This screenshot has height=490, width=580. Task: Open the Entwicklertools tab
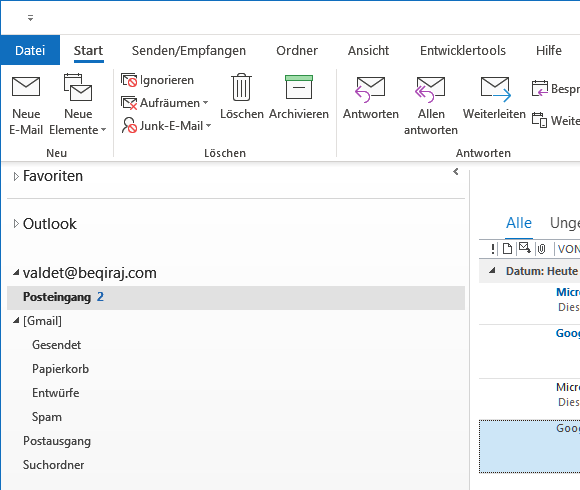tap(463, 50)
